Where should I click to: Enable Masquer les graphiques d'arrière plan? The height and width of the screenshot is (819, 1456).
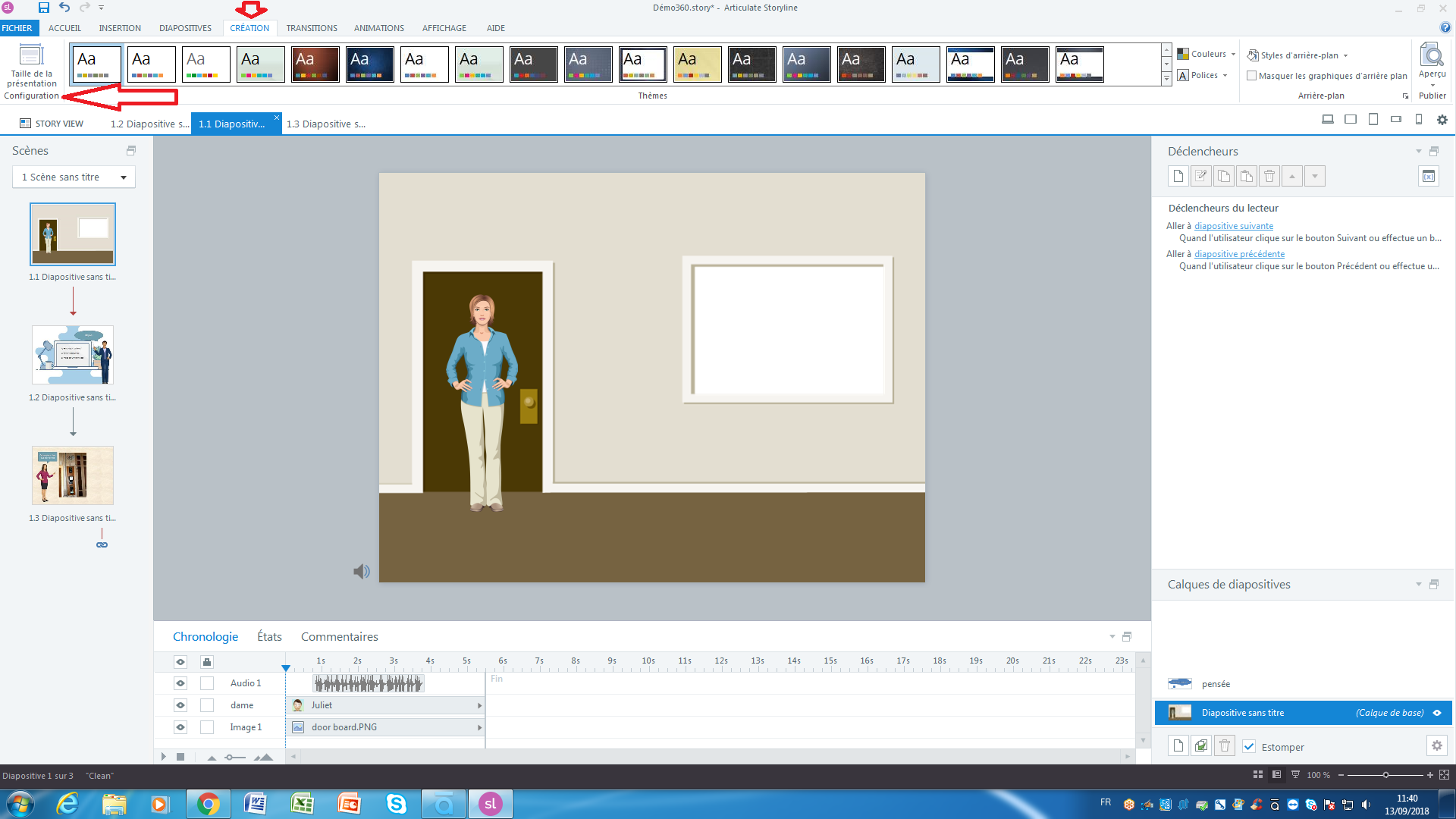[x=1252, y=76]
